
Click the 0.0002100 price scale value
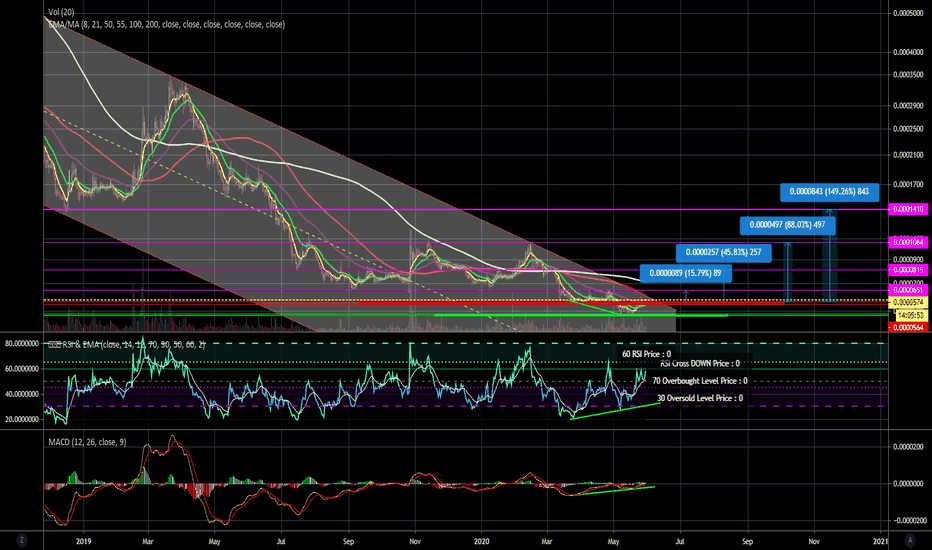click(908, 155)
